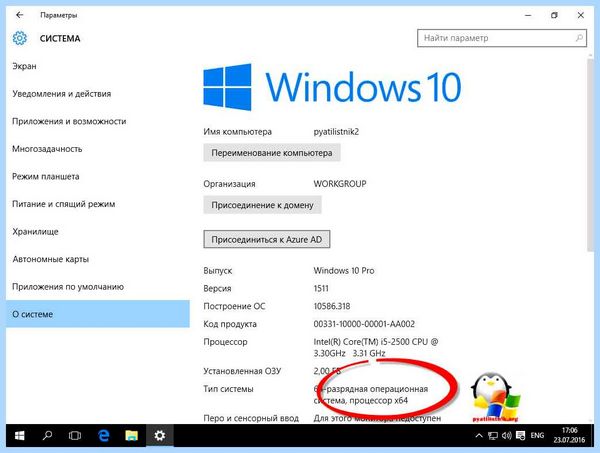Click the Присоединение к домену button
The width and height of the screenshot is (600, 453).
tap(262, 205)
